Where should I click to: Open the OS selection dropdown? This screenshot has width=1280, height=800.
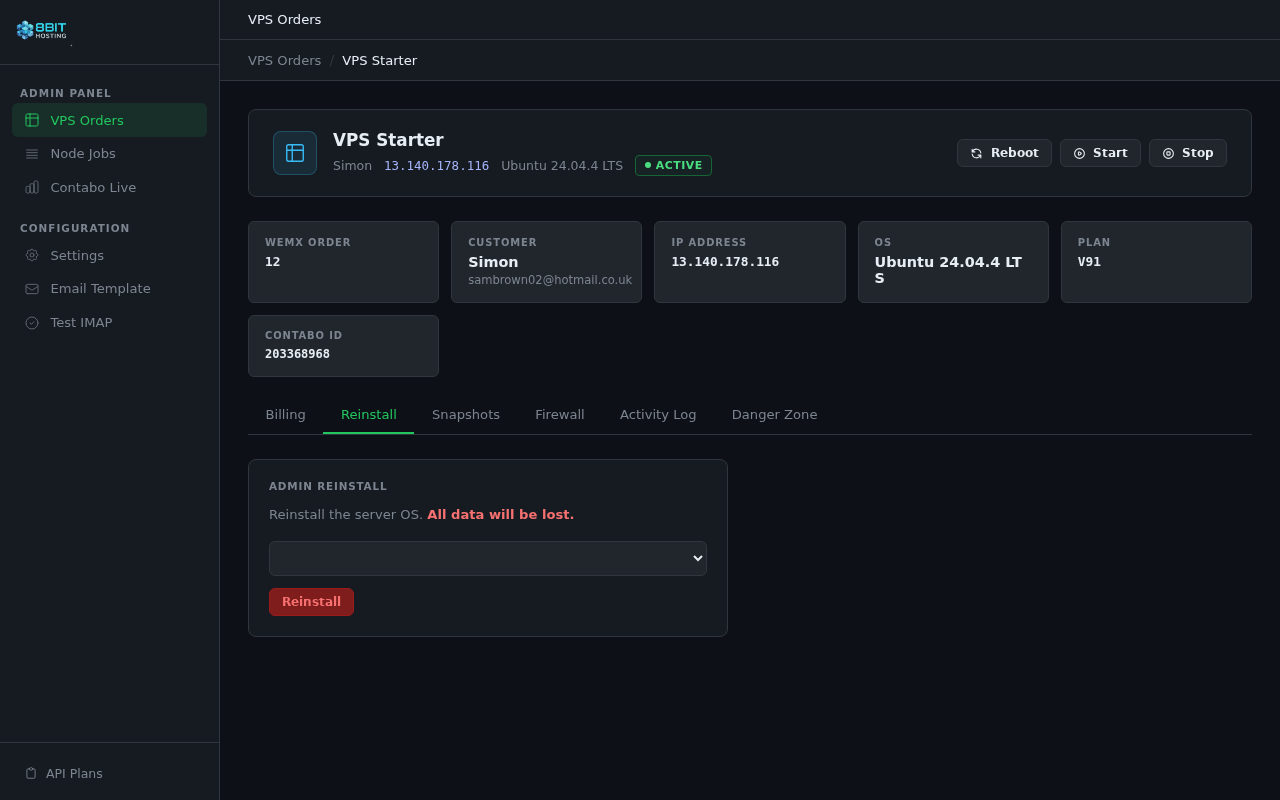coord(488,558)
